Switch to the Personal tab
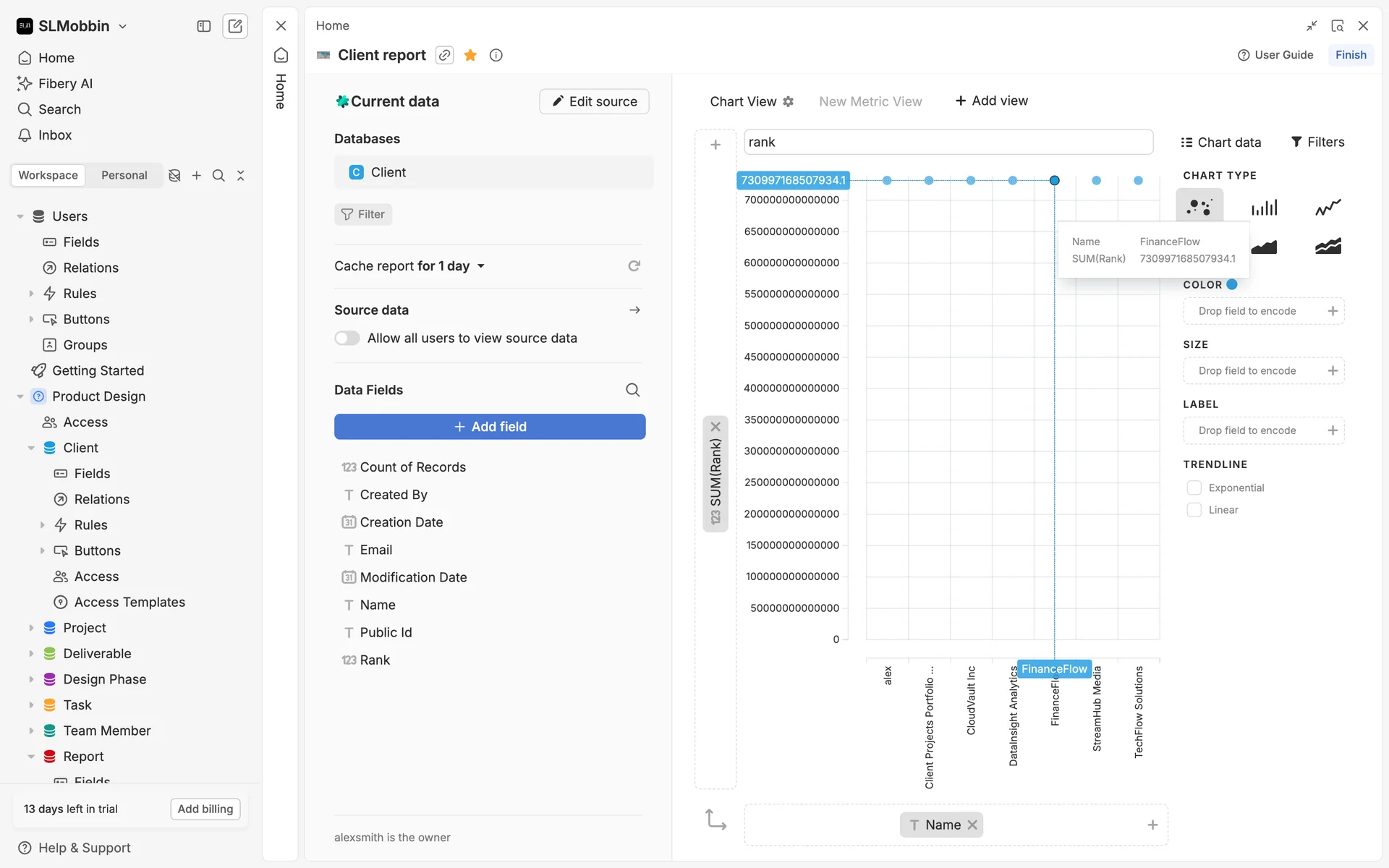Image resolution: width=1389 pixels, height=868 pixels. pos(124,175)
